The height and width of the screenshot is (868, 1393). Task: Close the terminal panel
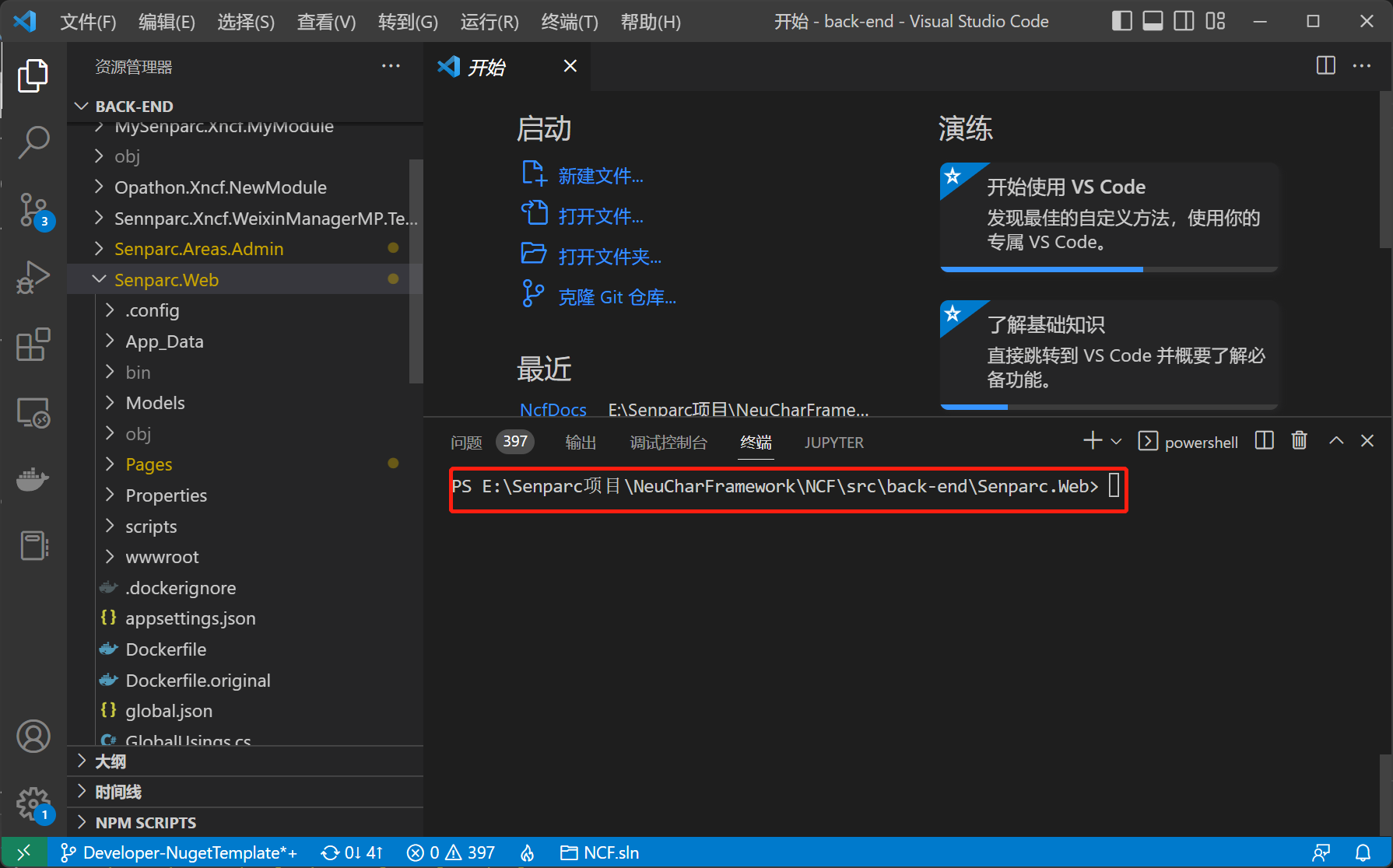[x=1367, y=441]
